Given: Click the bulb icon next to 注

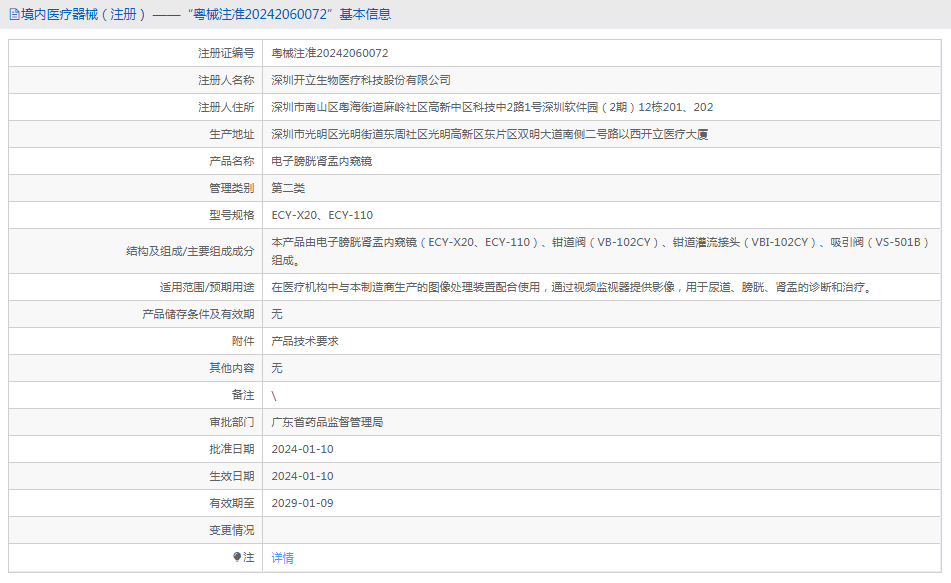Looking at the screenshot, I should coord(237,557).
